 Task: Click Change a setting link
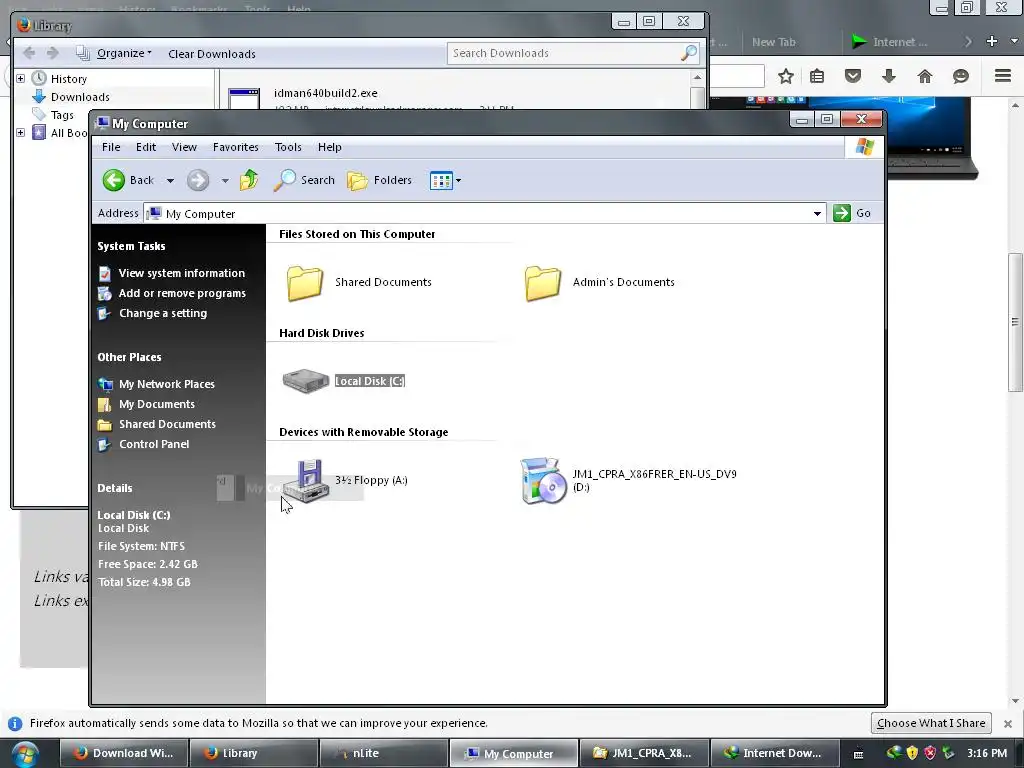click(163, 313)
